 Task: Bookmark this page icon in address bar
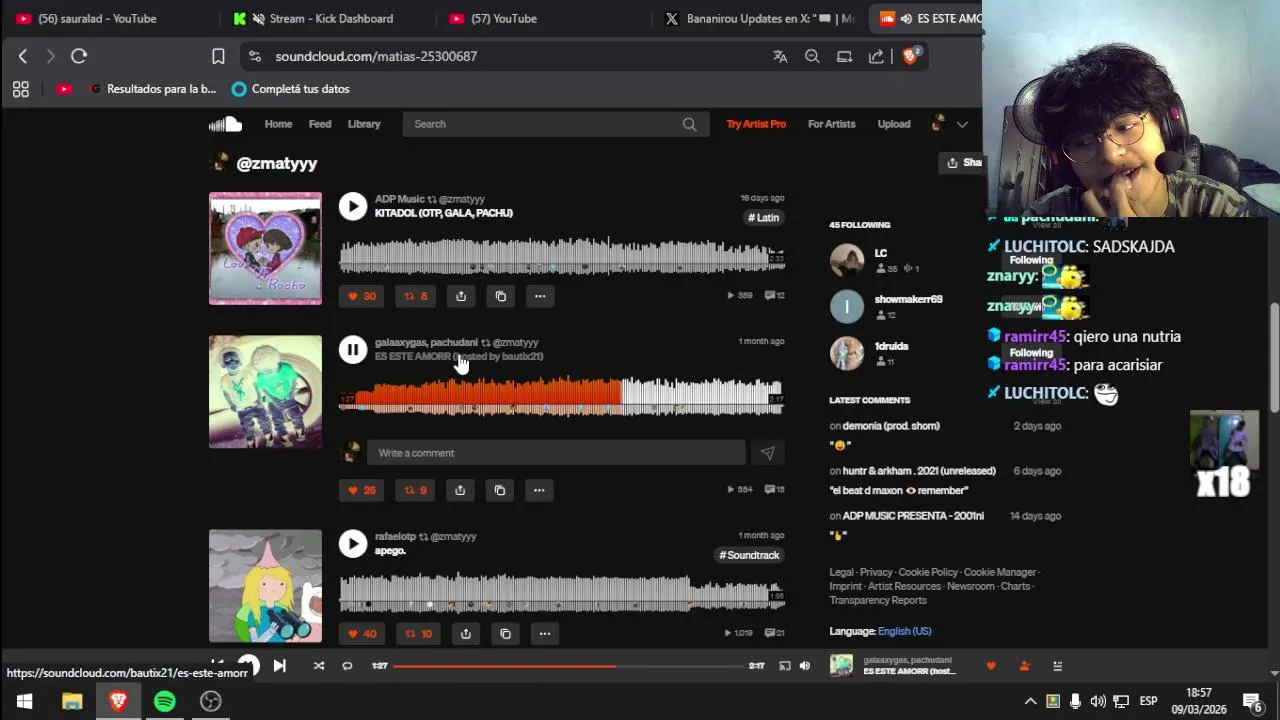tap(218, 56)
